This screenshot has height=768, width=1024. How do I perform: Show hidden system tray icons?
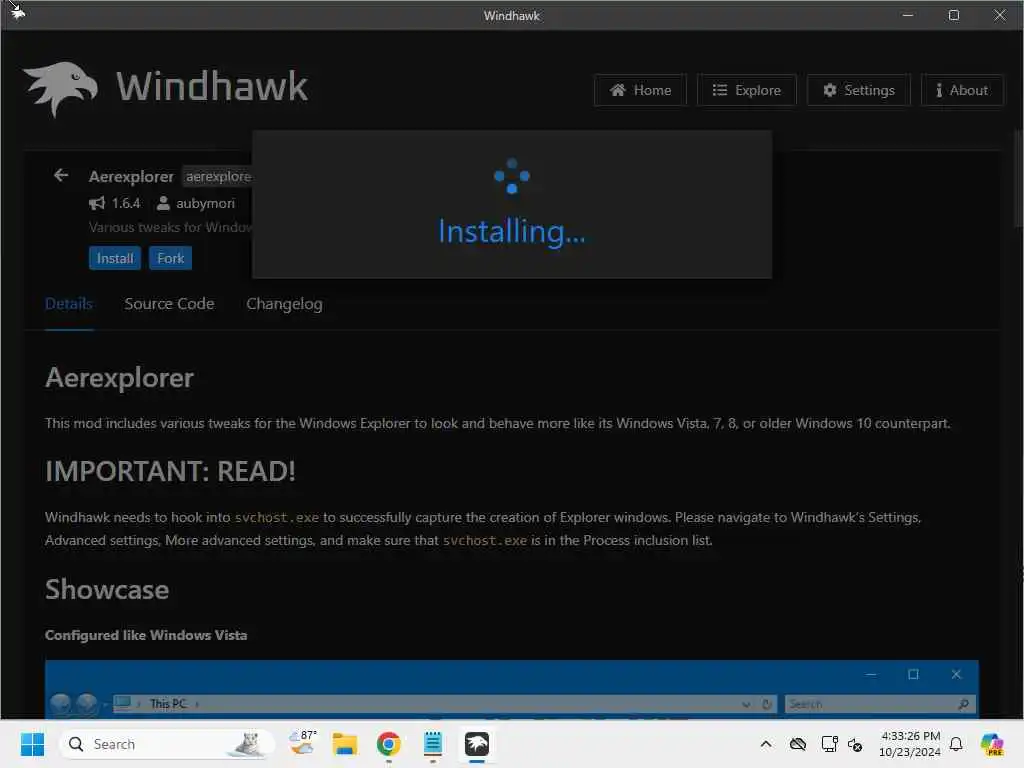pos(766,744)
